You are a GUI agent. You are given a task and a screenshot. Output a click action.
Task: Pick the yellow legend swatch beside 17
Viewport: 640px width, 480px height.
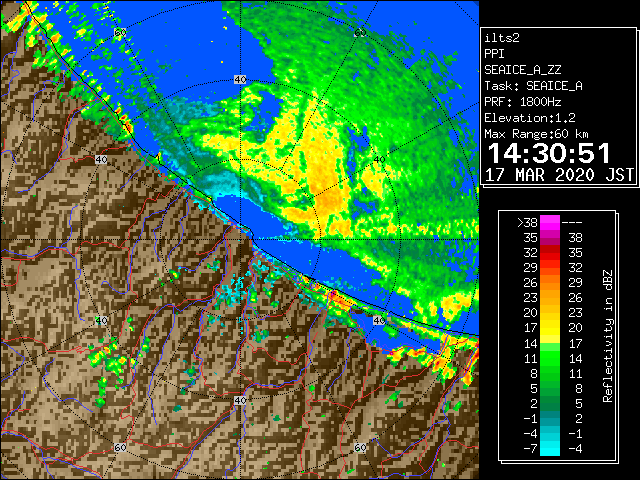(x=550, y=328)
